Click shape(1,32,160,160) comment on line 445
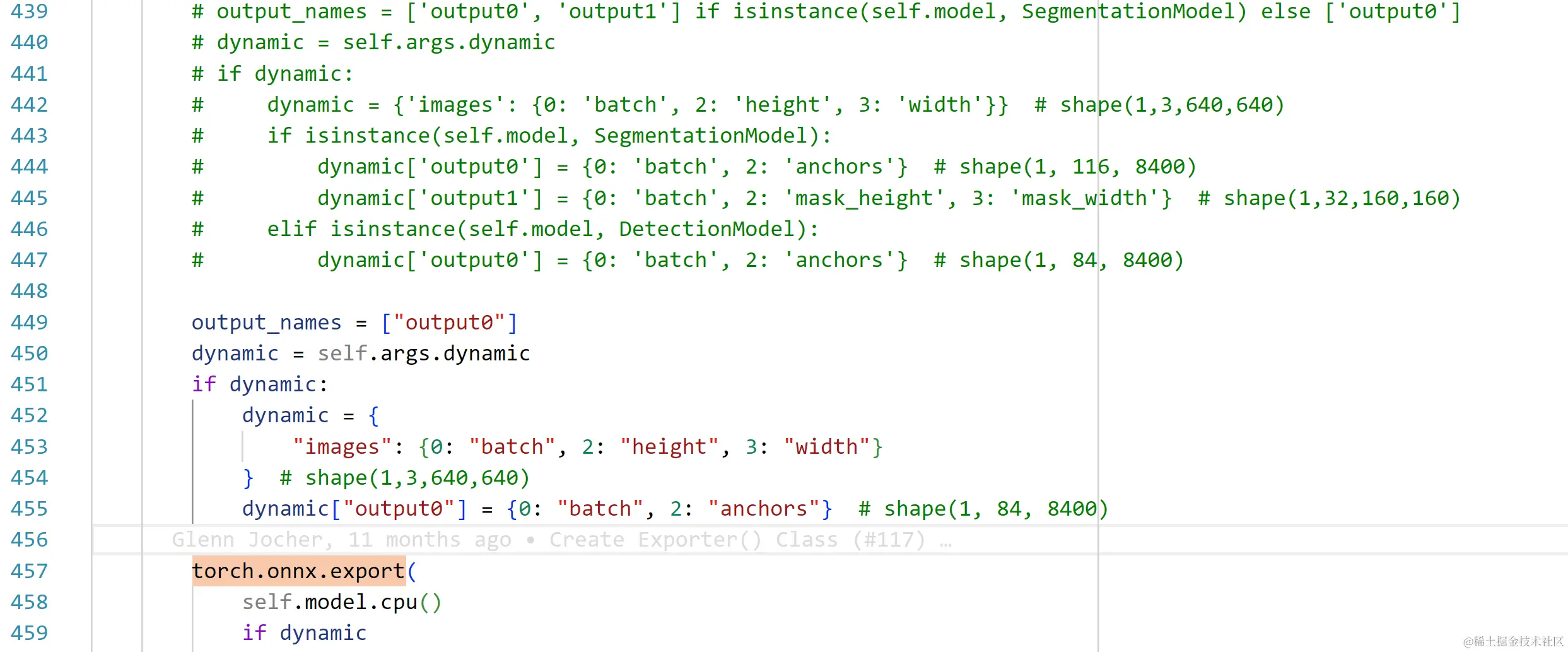Image resolution: width=1568 pixels, height=652 pixels. [1330, 198]
